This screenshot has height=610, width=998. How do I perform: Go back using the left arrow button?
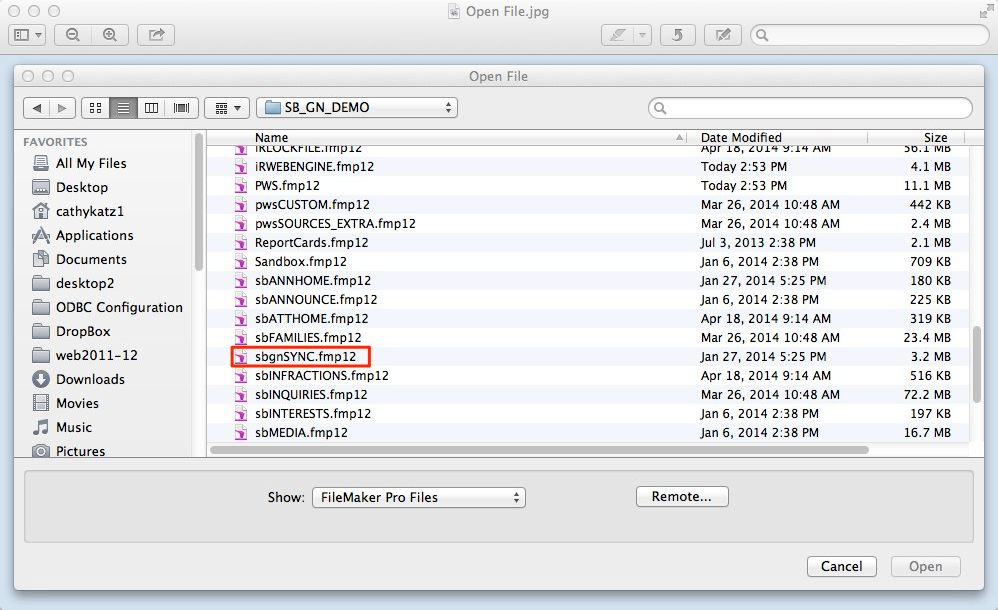point(37,108)
